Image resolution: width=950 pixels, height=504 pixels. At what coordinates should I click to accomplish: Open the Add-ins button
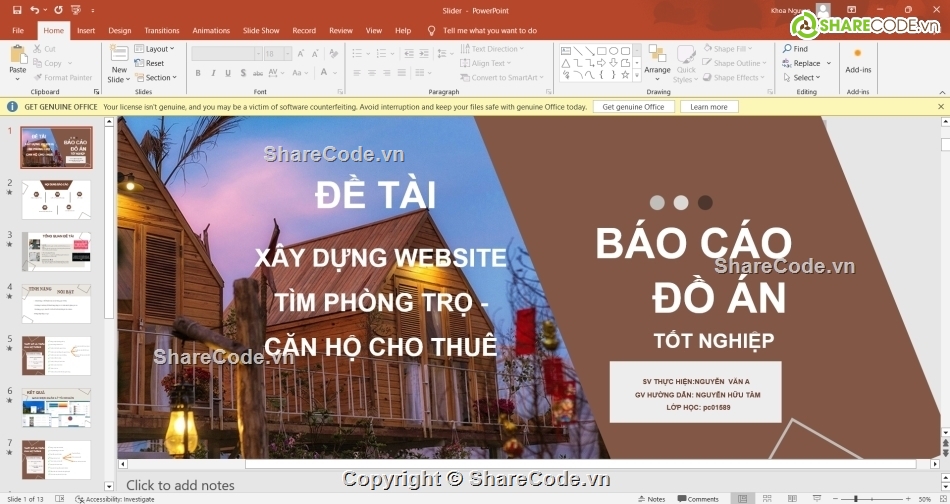pyautogui.click(x=858, y=61)
